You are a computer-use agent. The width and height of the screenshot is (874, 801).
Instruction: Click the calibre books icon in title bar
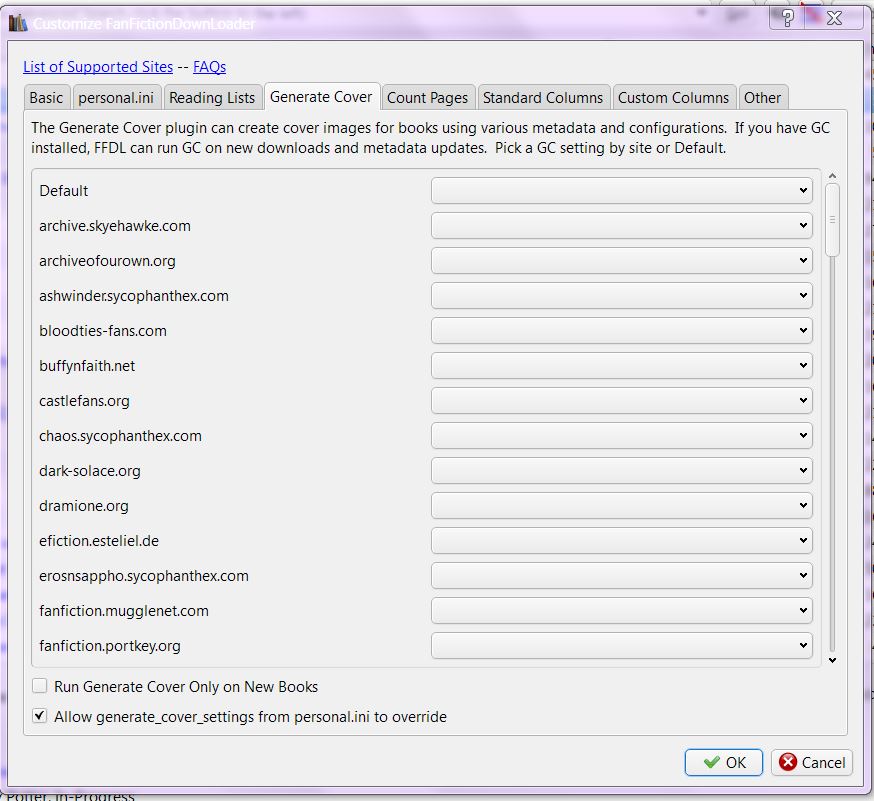(x=18, y=23)
